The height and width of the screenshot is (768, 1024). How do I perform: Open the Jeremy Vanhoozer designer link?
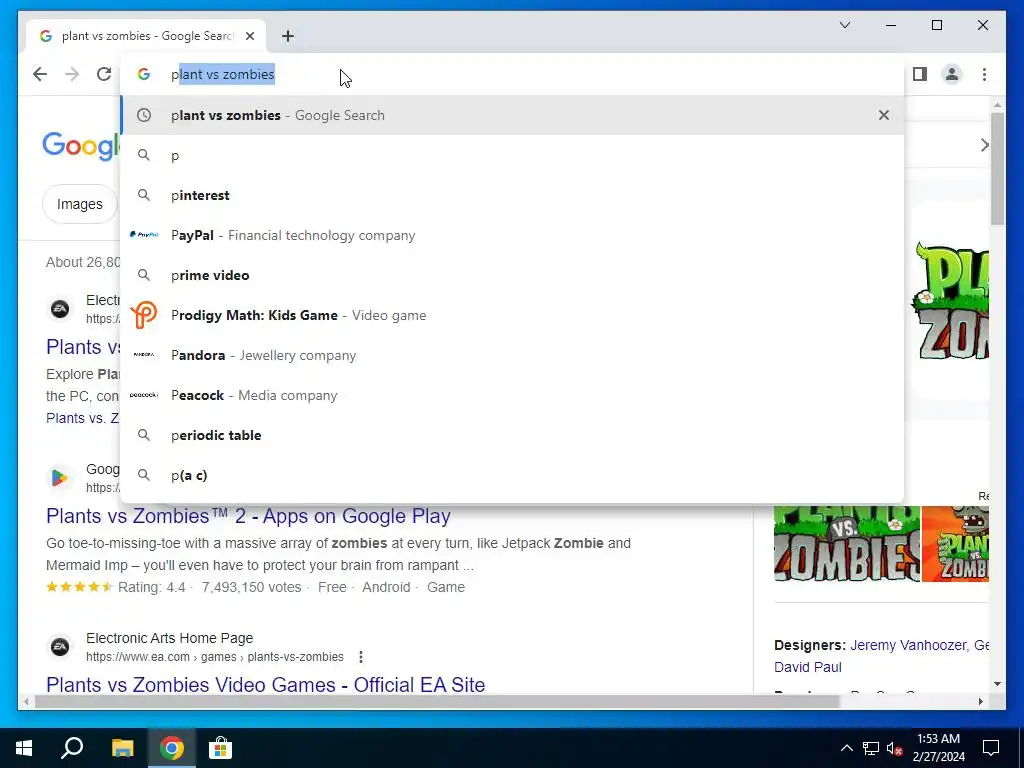(x=908, y=645)
